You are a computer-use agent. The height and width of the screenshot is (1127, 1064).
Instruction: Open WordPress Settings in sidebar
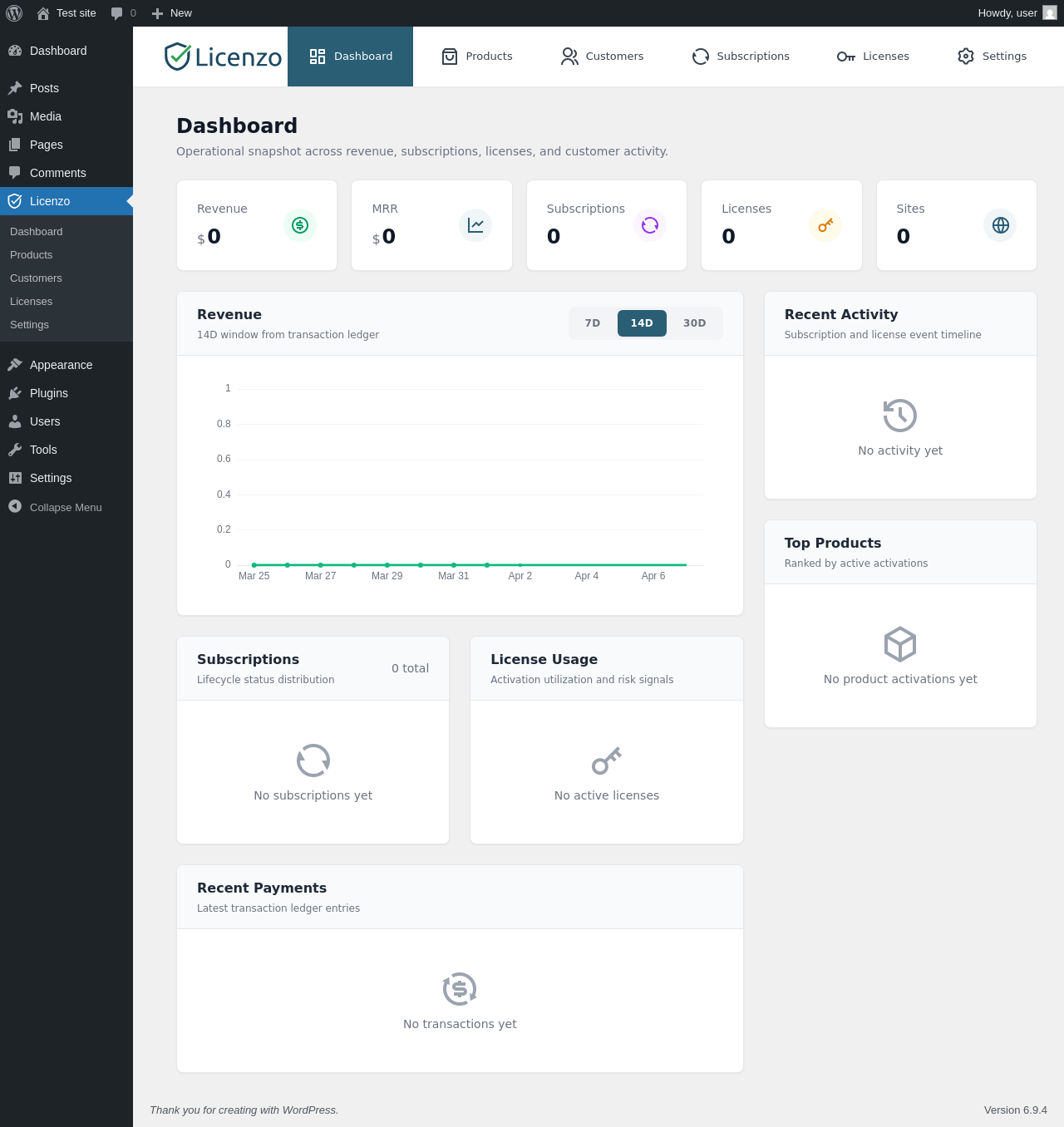coord(66,478)
